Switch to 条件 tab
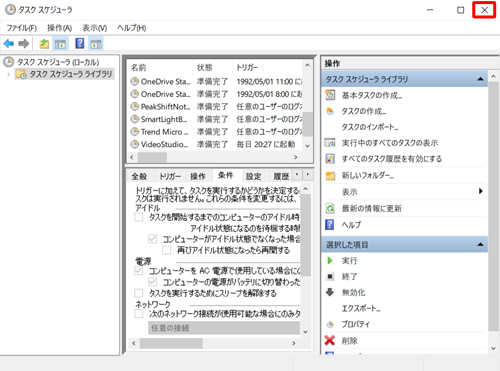 point(226,175)
